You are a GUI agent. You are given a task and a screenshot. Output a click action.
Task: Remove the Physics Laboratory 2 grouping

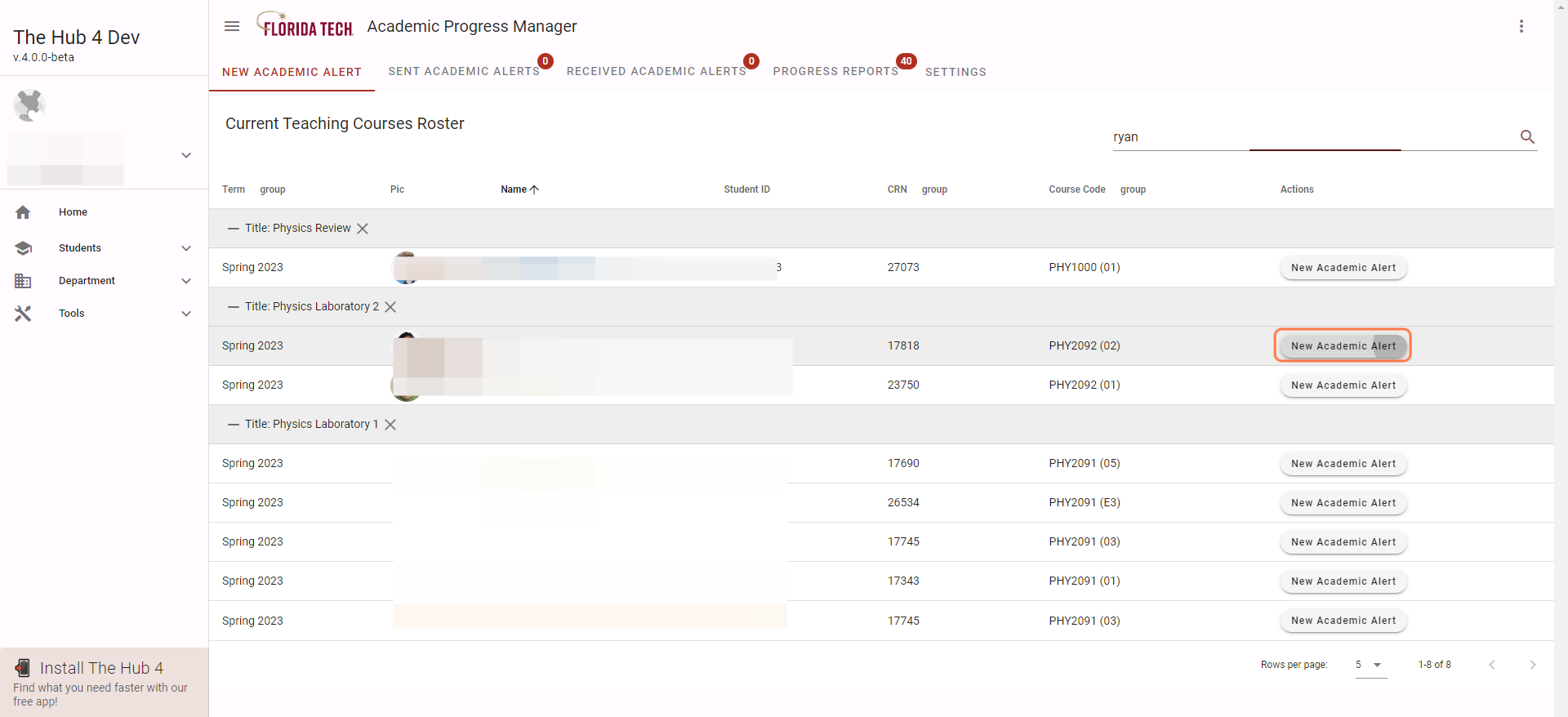click(x=390, y=307)
